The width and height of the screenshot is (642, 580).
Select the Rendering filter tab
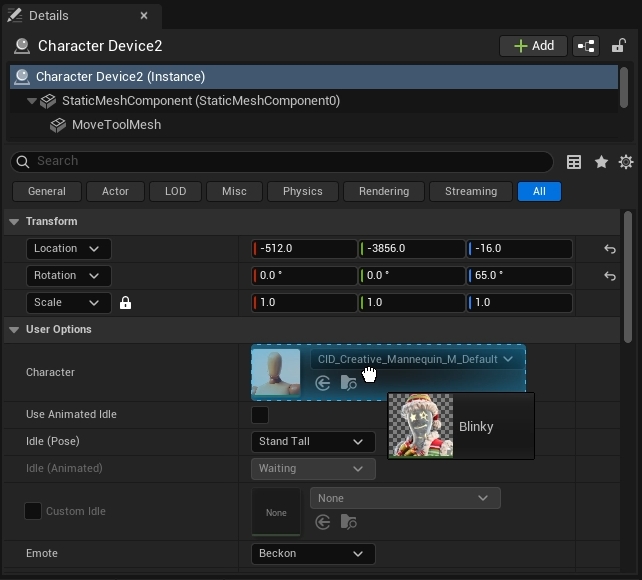[x=384, y=191]
